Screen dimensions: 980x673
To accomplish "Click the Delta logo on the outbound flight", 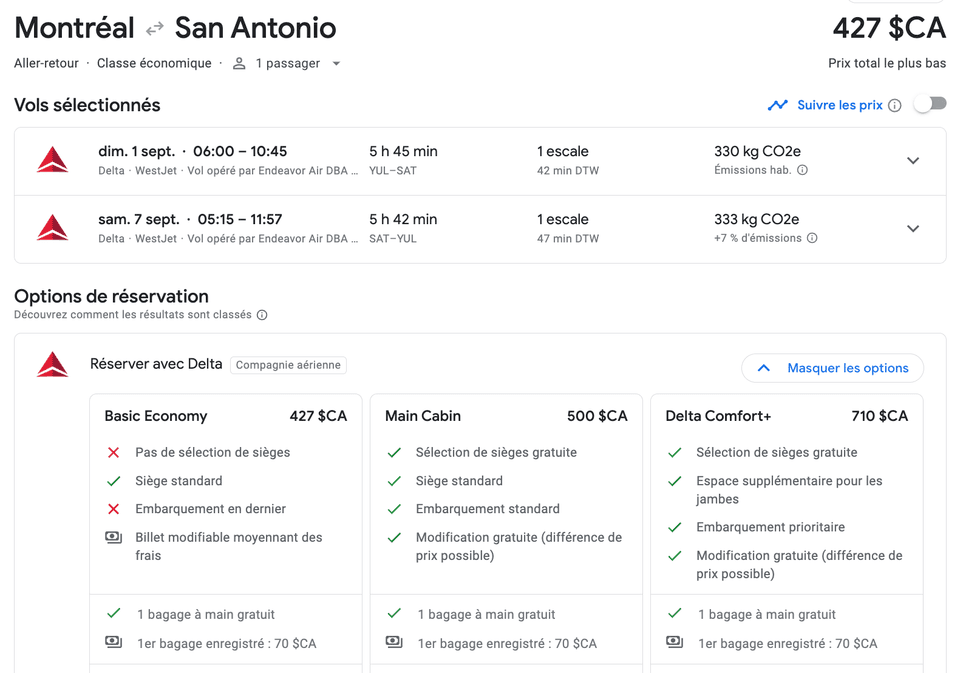I will point(51,160).
